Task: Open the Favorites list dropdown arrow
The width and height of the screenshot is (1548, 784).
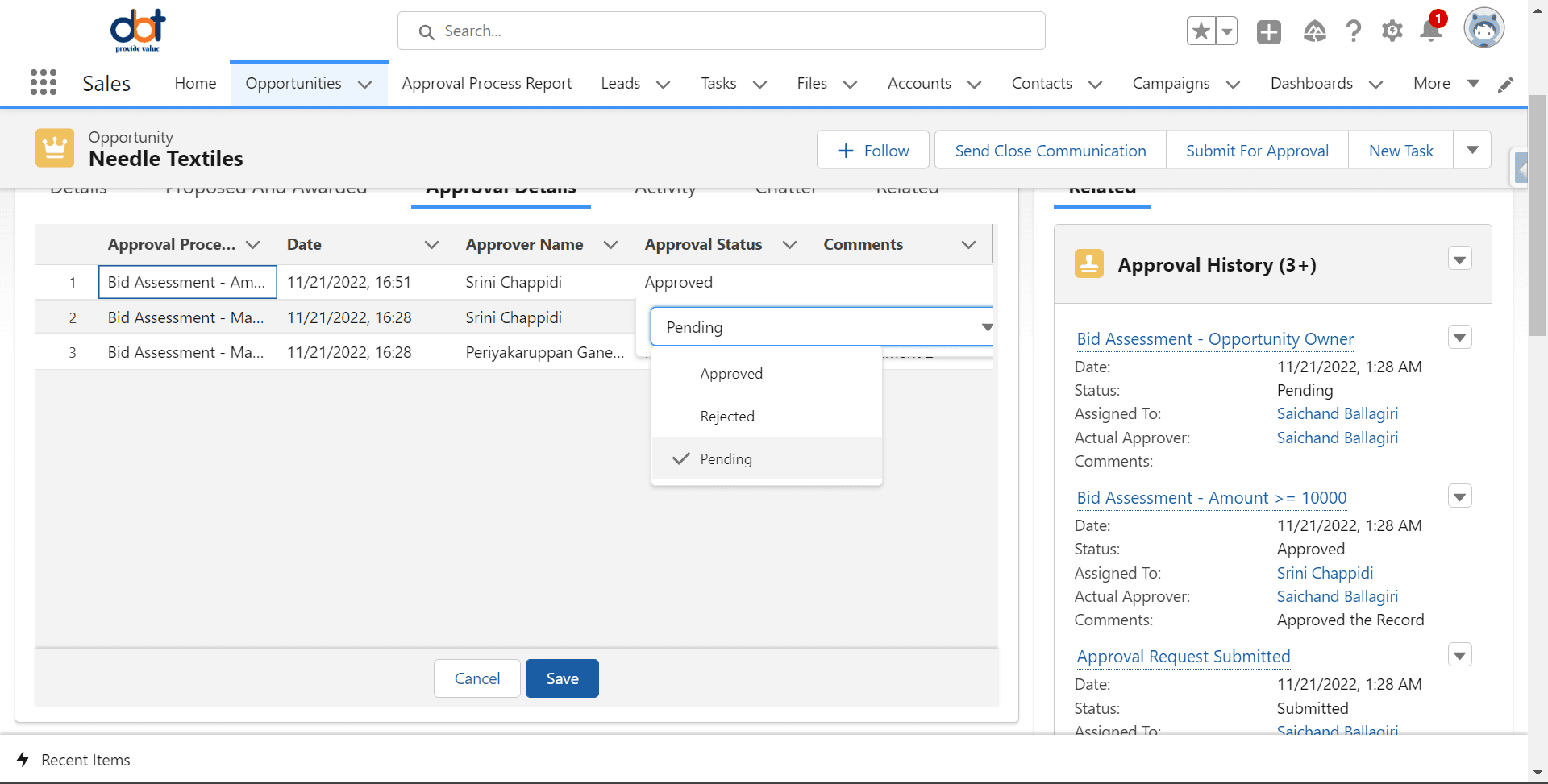Action: pos(1227,31)
